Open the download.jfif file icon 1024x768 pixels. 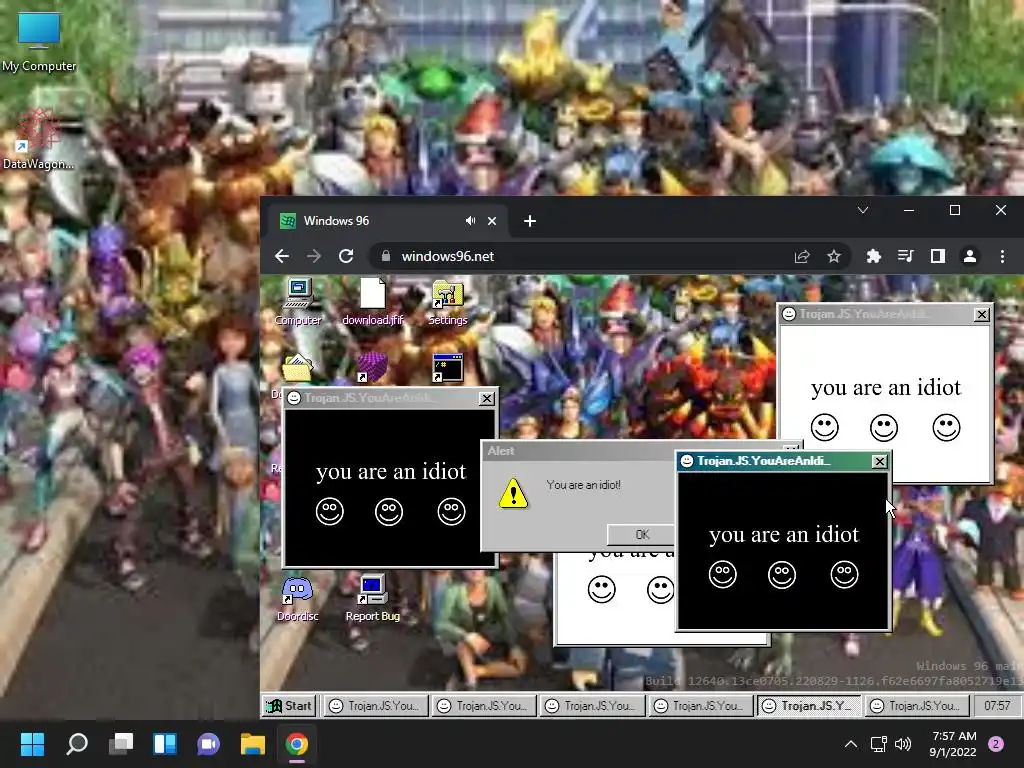373,302
